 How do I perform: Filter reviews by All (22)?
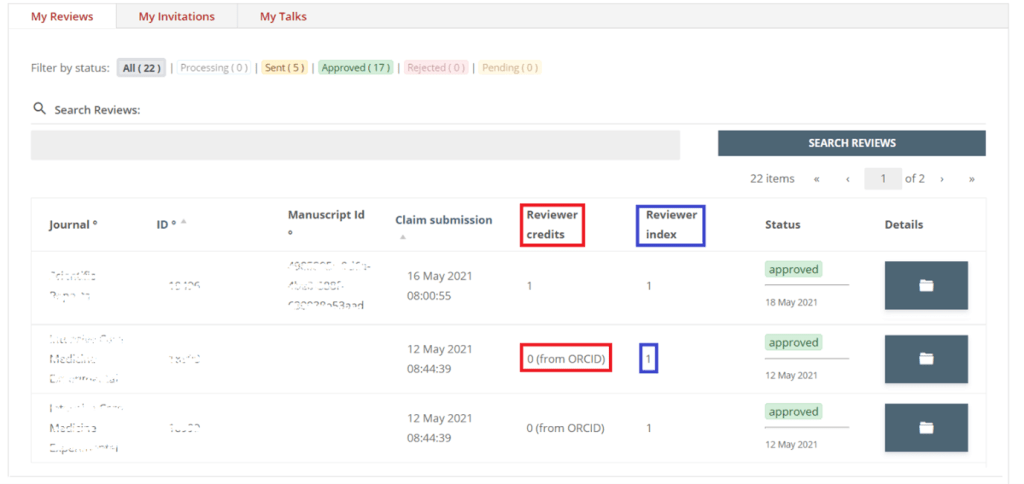[141, 68]
